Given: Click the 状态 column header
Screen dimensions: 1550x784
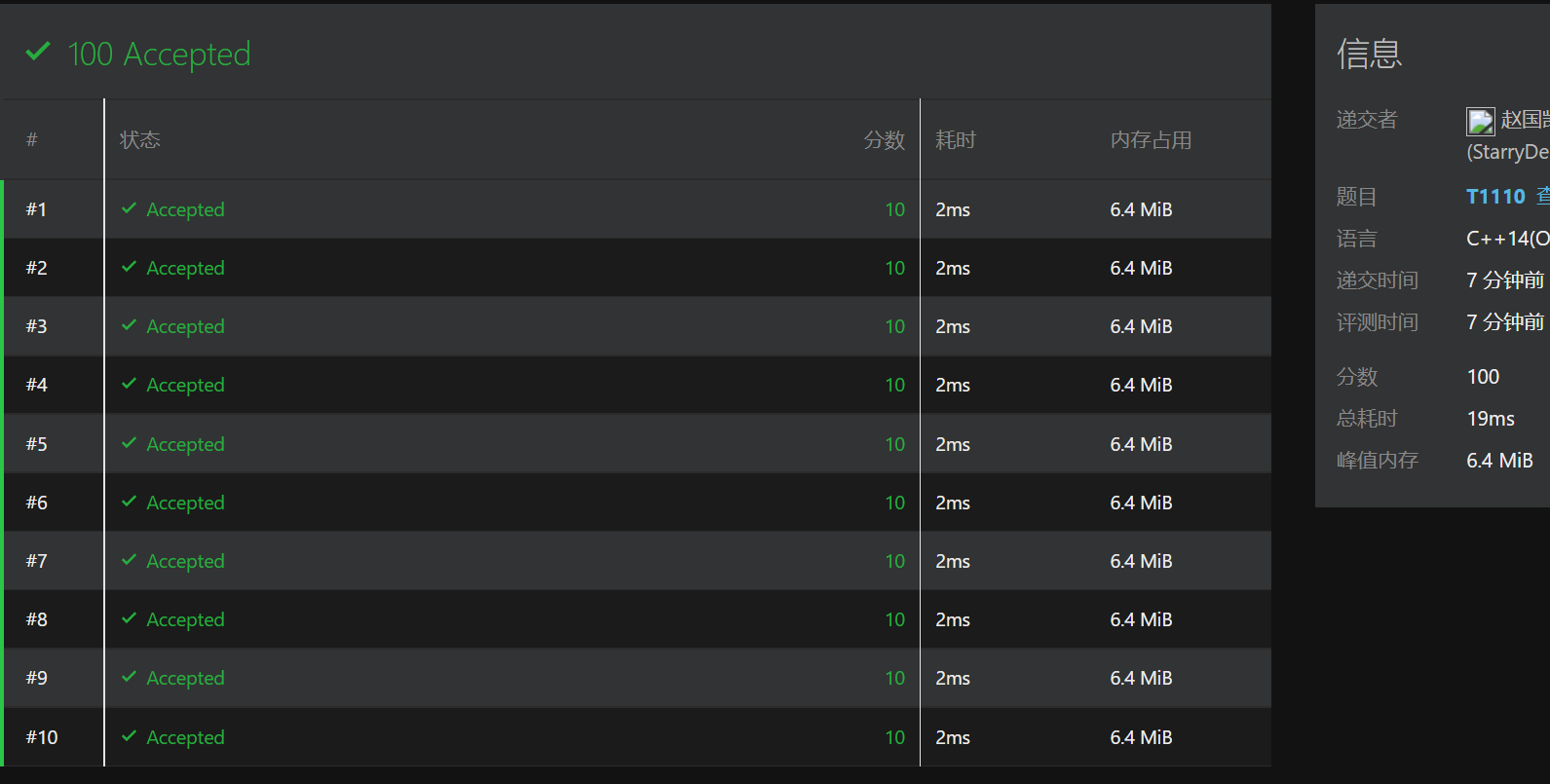Looking at the screenshot, I should click(x=140, y=140).
